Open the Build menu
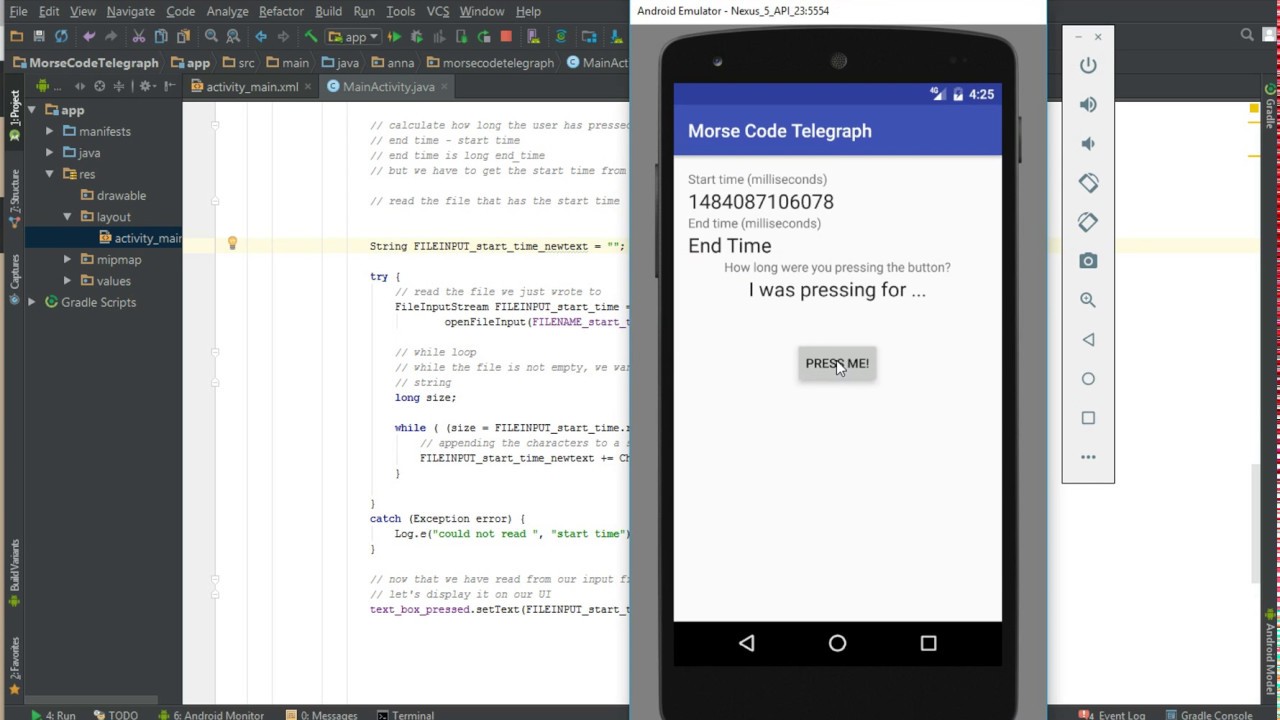Screen dimensions: 1280x720 (328, 11)
